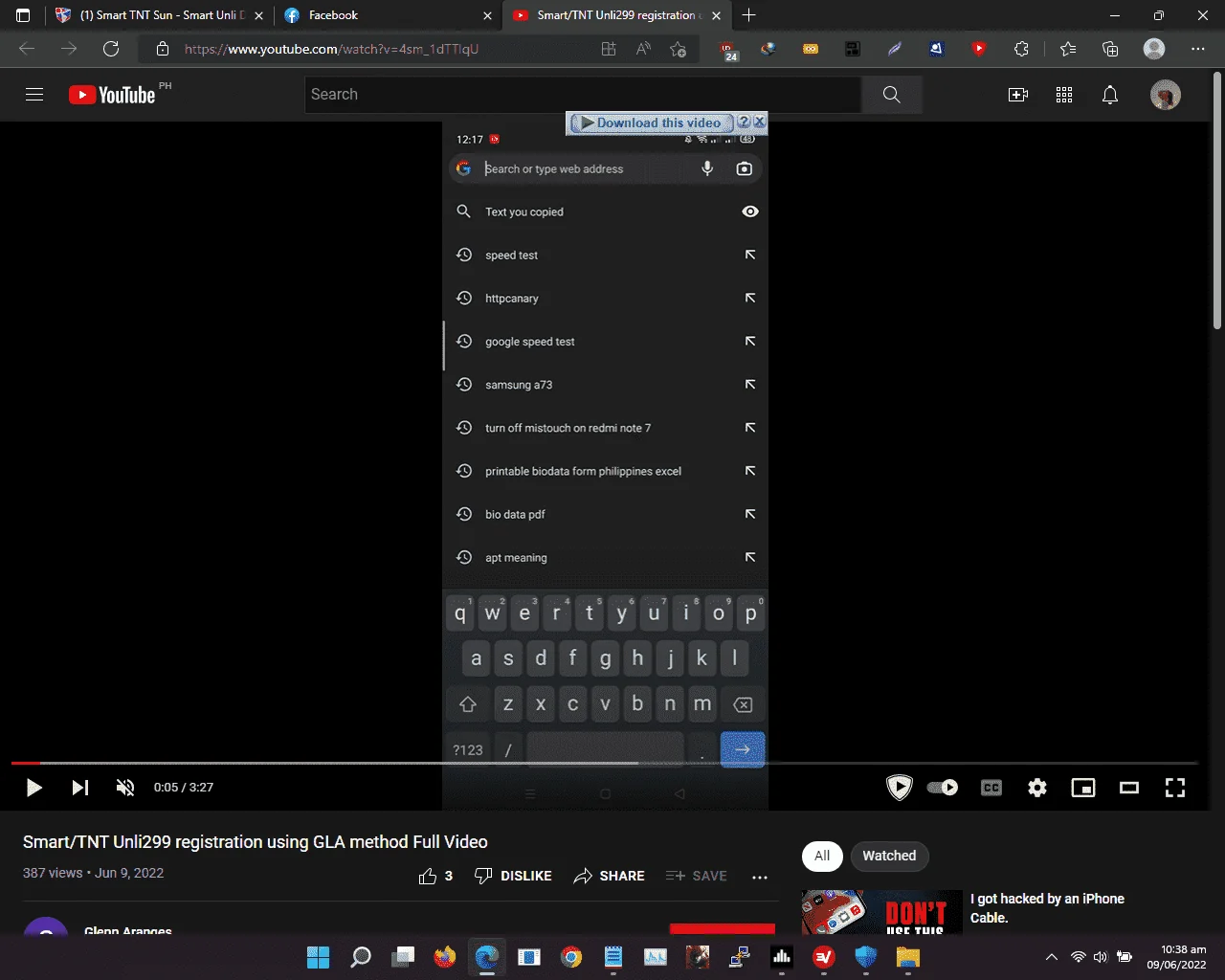Show hidden system tray icons

[1051, 957]
